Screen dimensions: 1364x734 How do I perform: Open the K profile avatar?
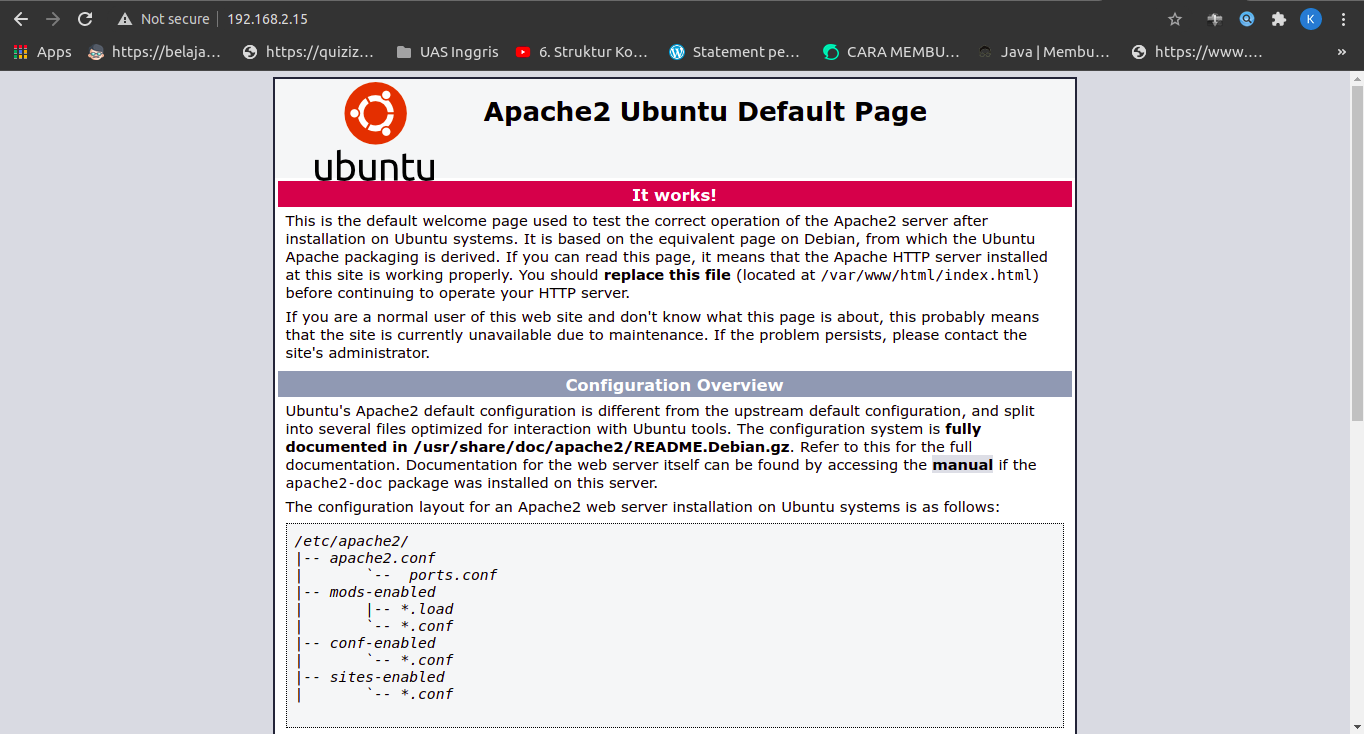[x=1311, y=19]
